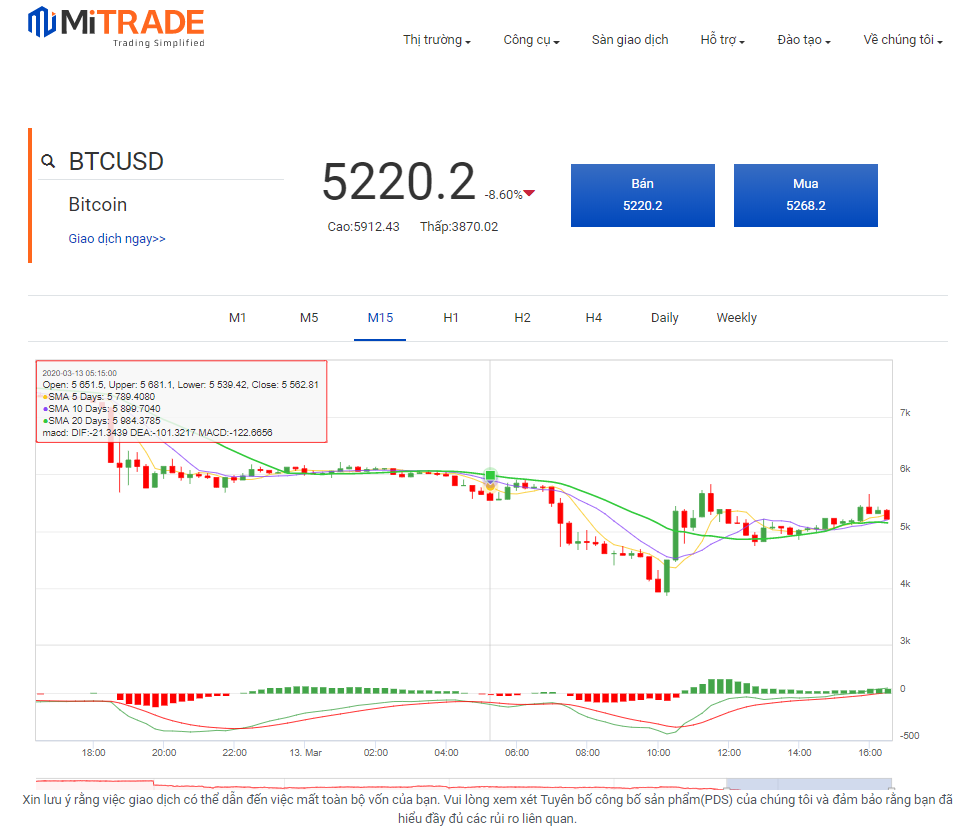The height and width of the screenshot is (828, 971).
Task: Click the search magnifier icon beside BTCUSD
Action: pos(48,161)
